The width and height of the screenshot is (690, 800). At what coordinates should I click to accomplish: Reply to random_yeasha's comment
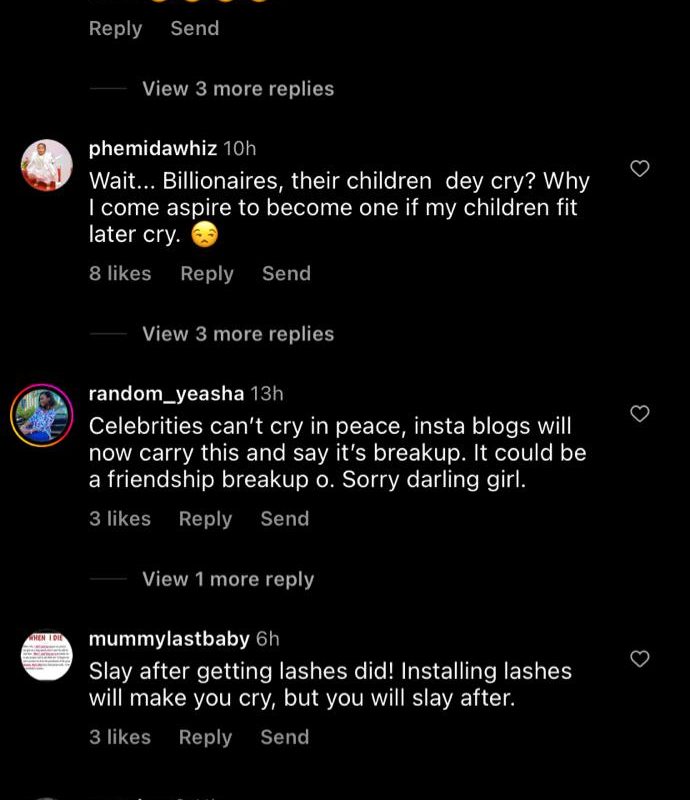(x=205, y=518)
